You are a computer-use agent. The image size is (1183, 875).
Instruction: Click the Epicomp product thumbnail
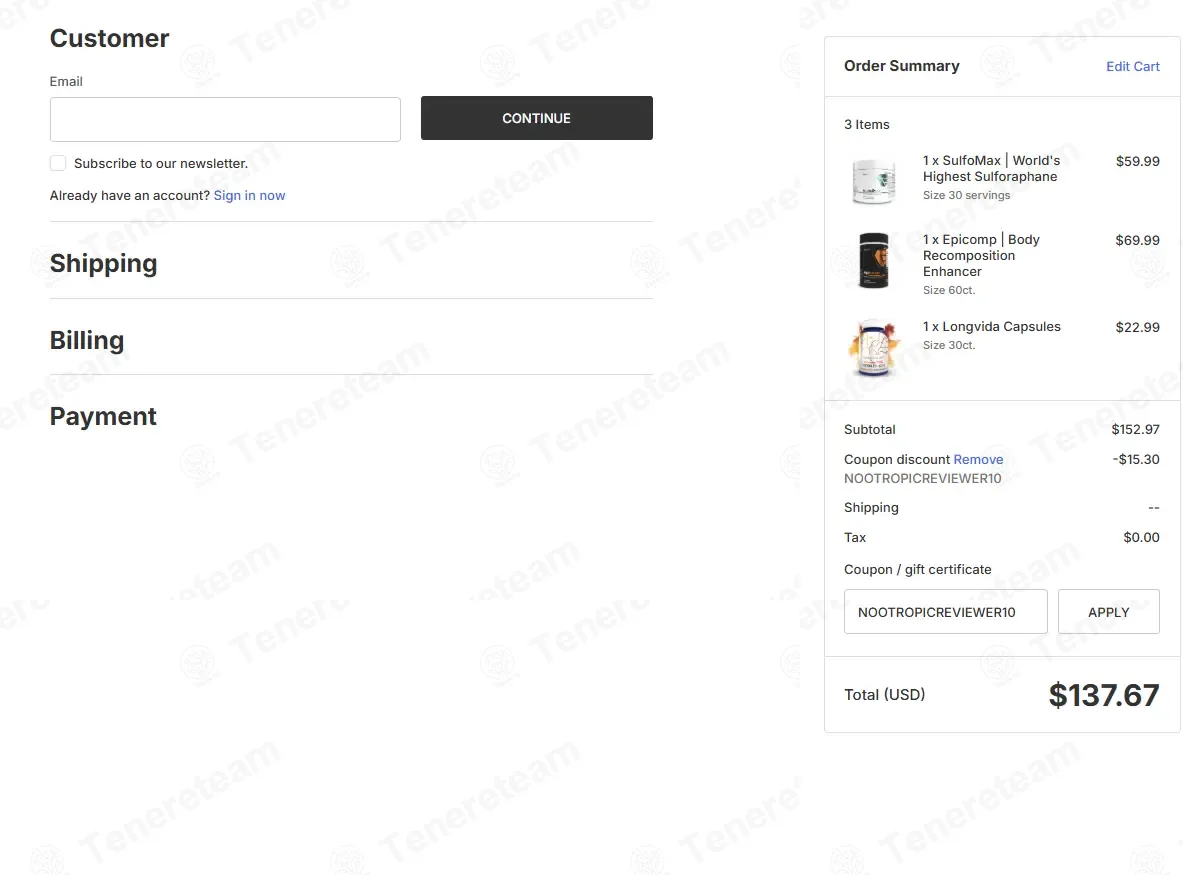coord(874,260)
